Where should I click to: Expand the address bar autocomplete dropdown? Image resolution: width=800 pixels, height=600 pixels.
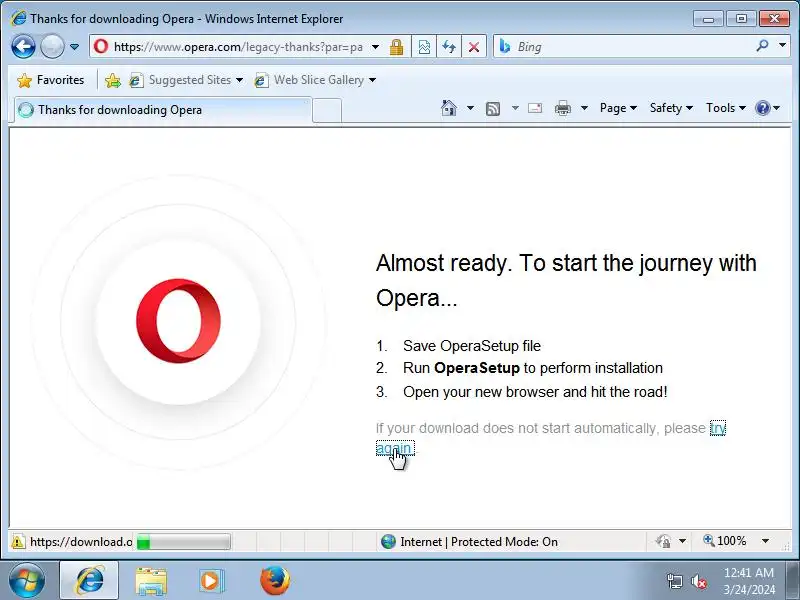point(376,47)
